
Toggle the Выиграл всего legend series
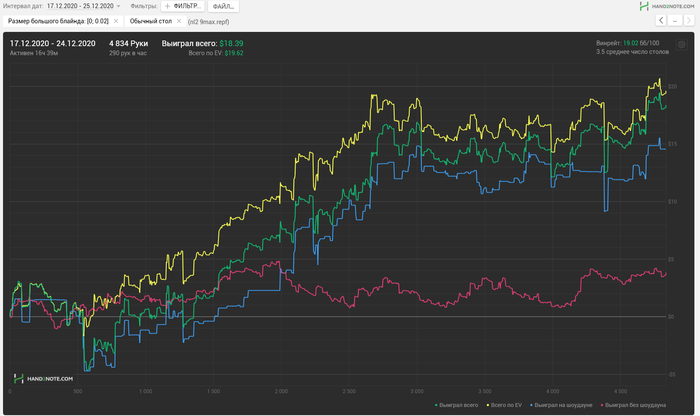pos(456,405)
